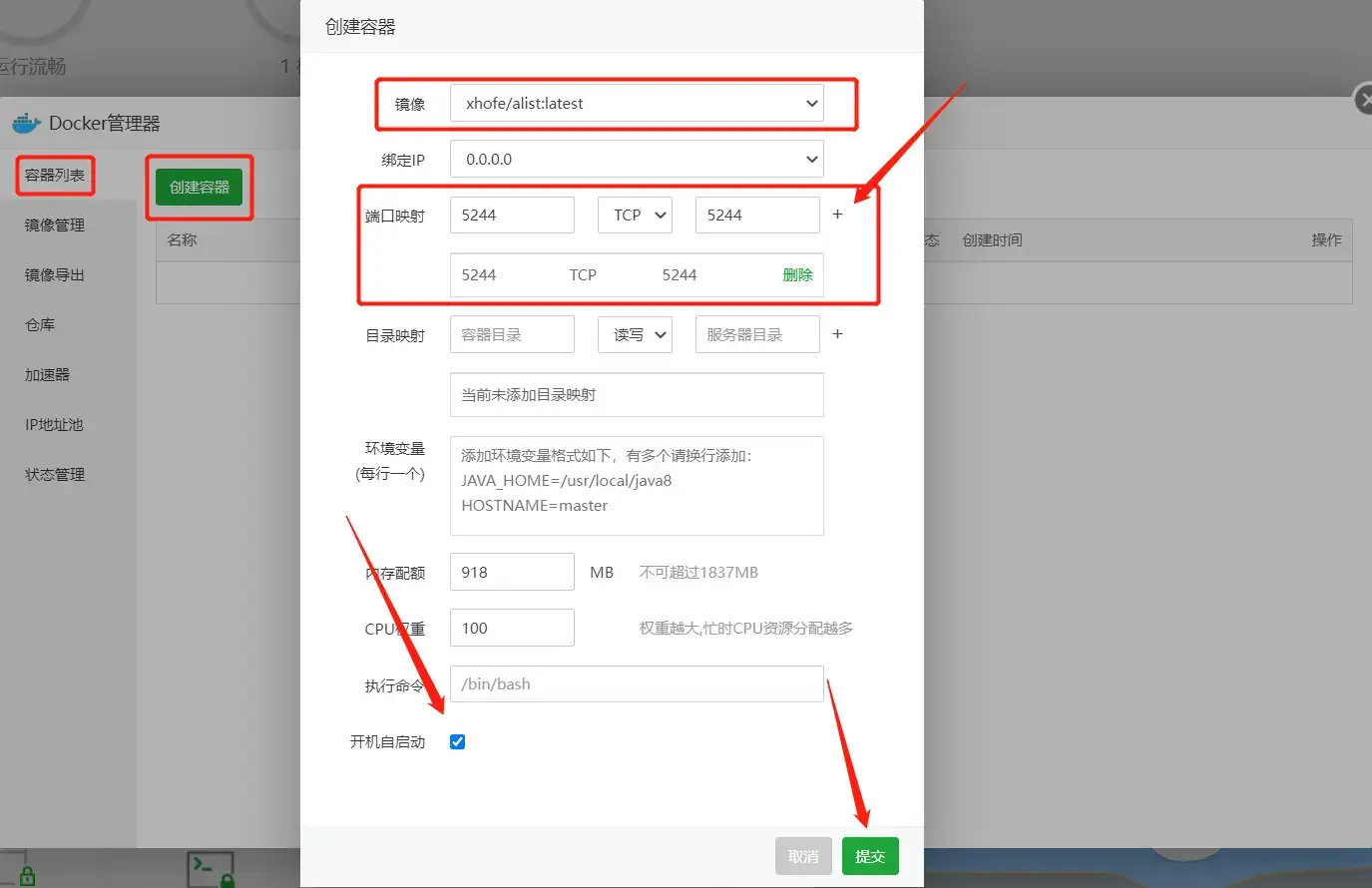Close the Docker manager with the X icon
The width and height of the screenshot is (1372, 888).
point(1364,100)
